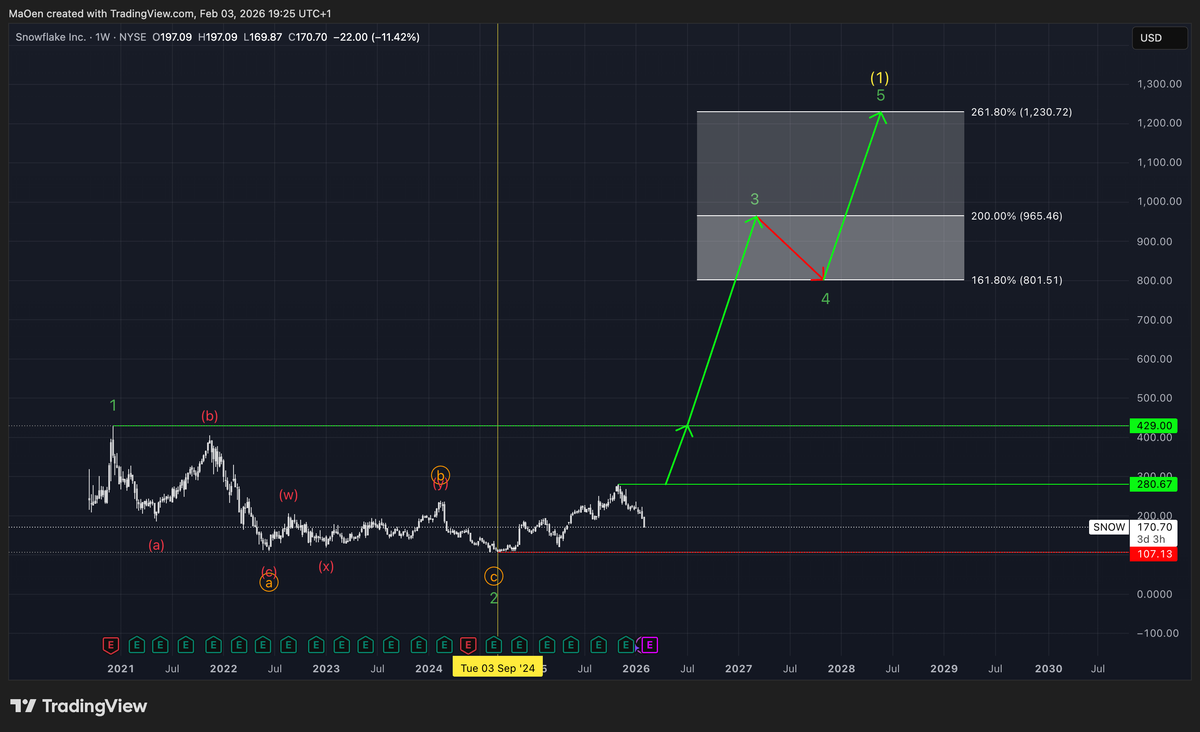Click the yellow (1) wave label

tap(879, 77)
